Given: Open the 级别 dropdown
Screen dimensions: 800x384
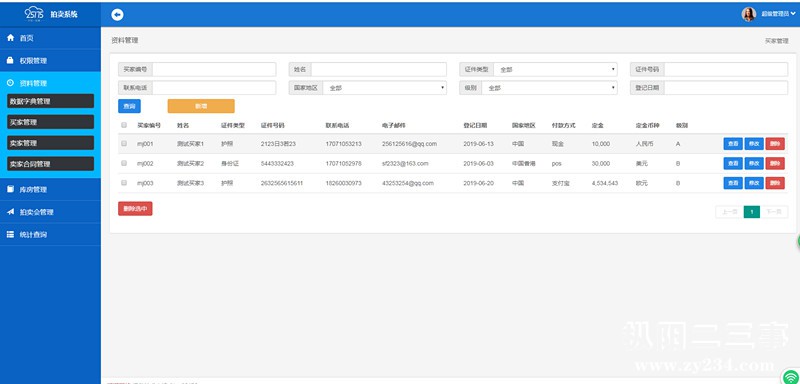Looking at the screenshot, I should pyautogui.click(x=549, y=88).
